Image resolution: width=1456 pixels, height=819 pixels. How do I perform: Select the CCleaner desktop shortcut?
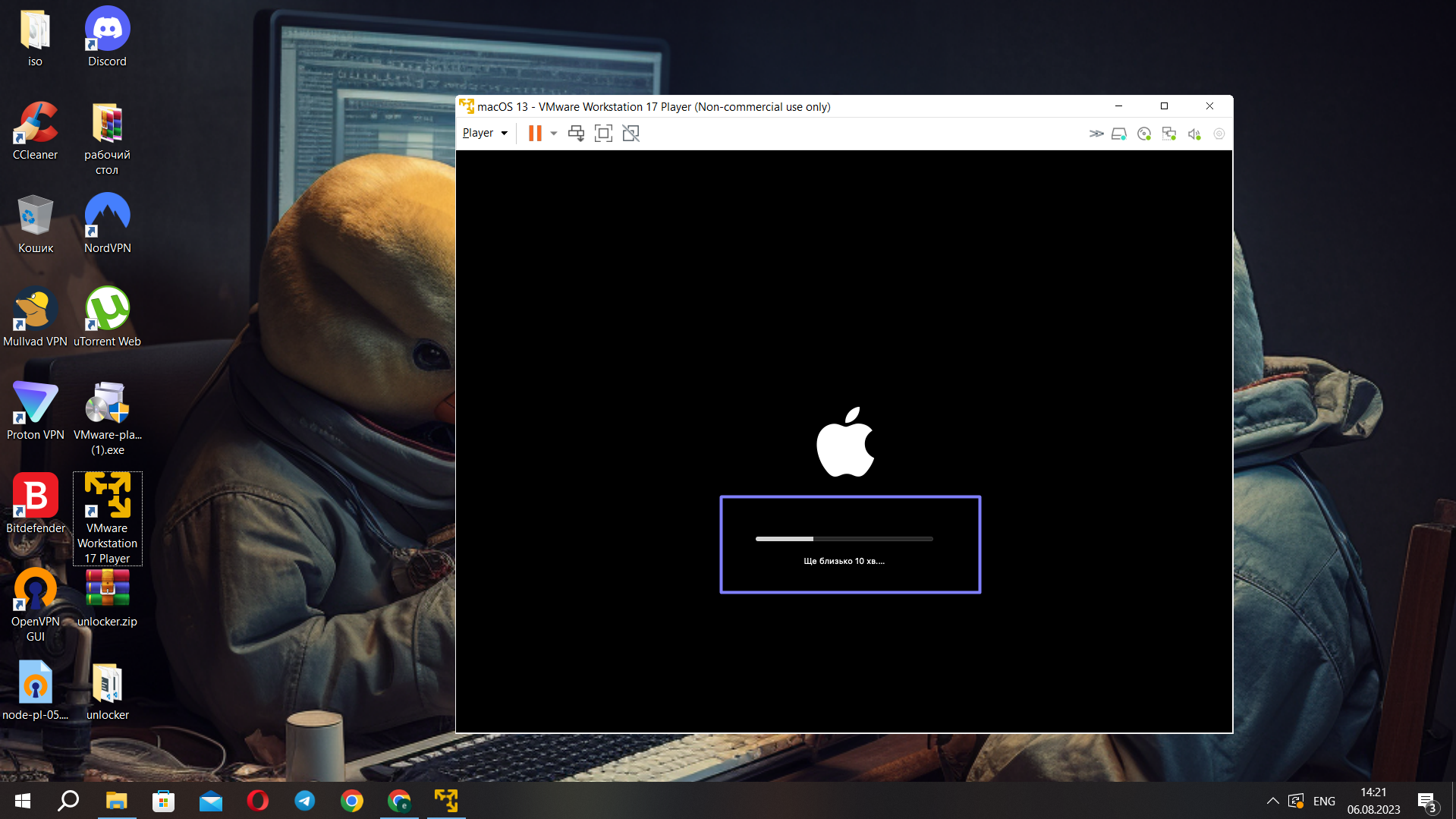click(35, 131)
